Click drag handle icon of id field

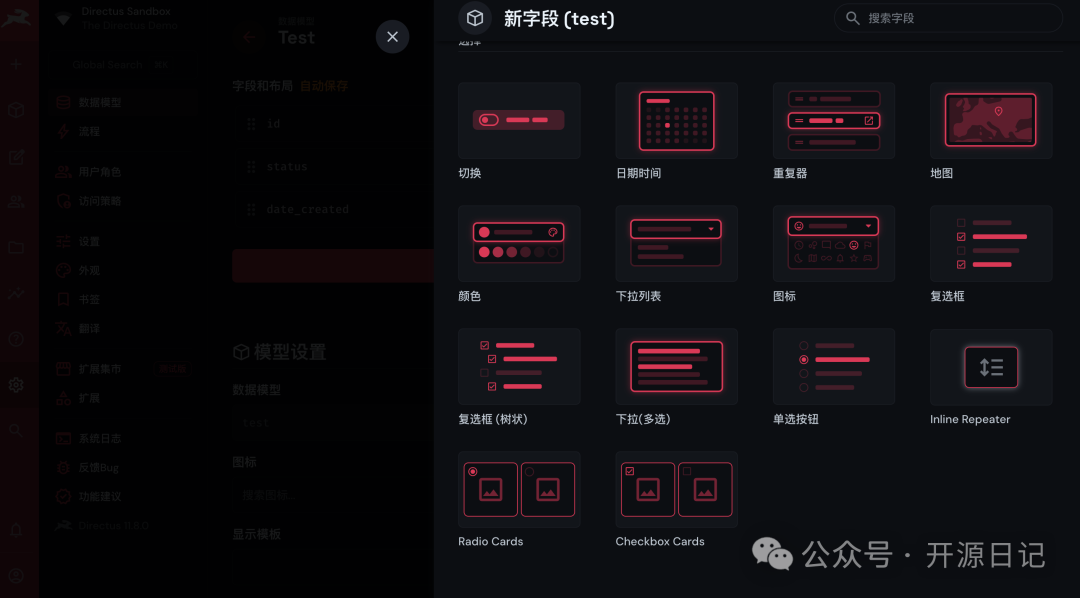251,124
